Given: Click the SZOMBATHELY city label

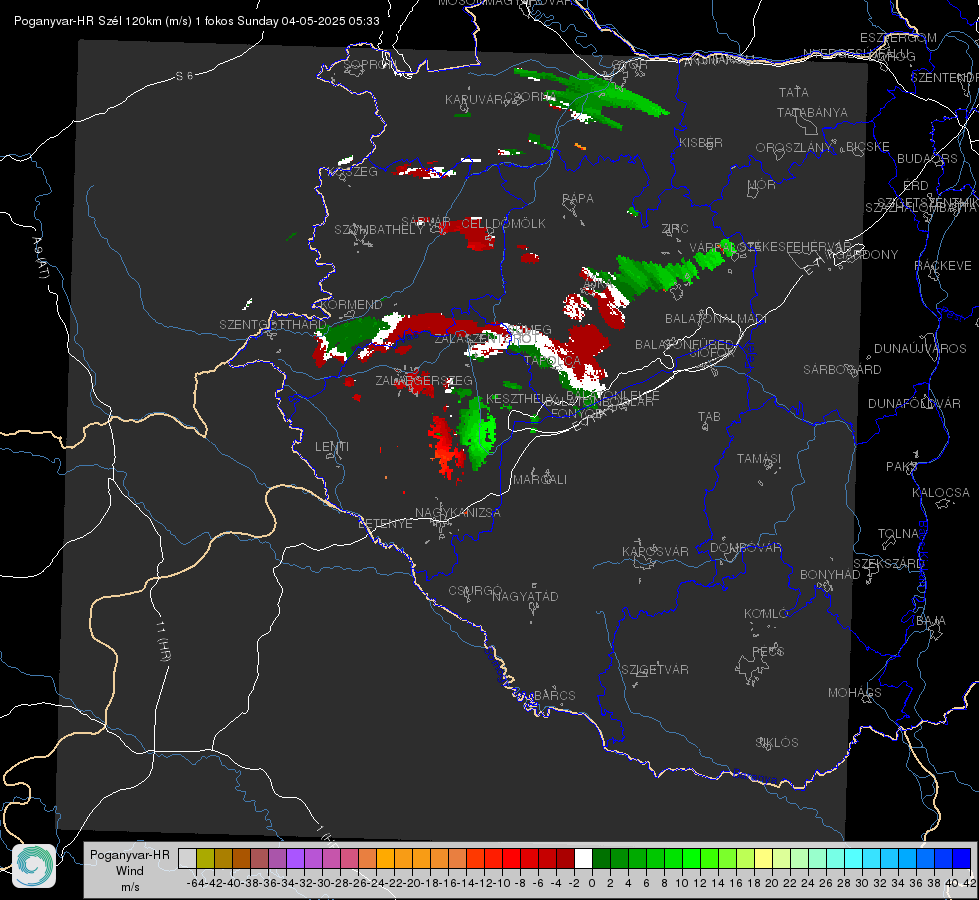Looking at the screenshot, I should pyautogui.click(x=379, y=230).
